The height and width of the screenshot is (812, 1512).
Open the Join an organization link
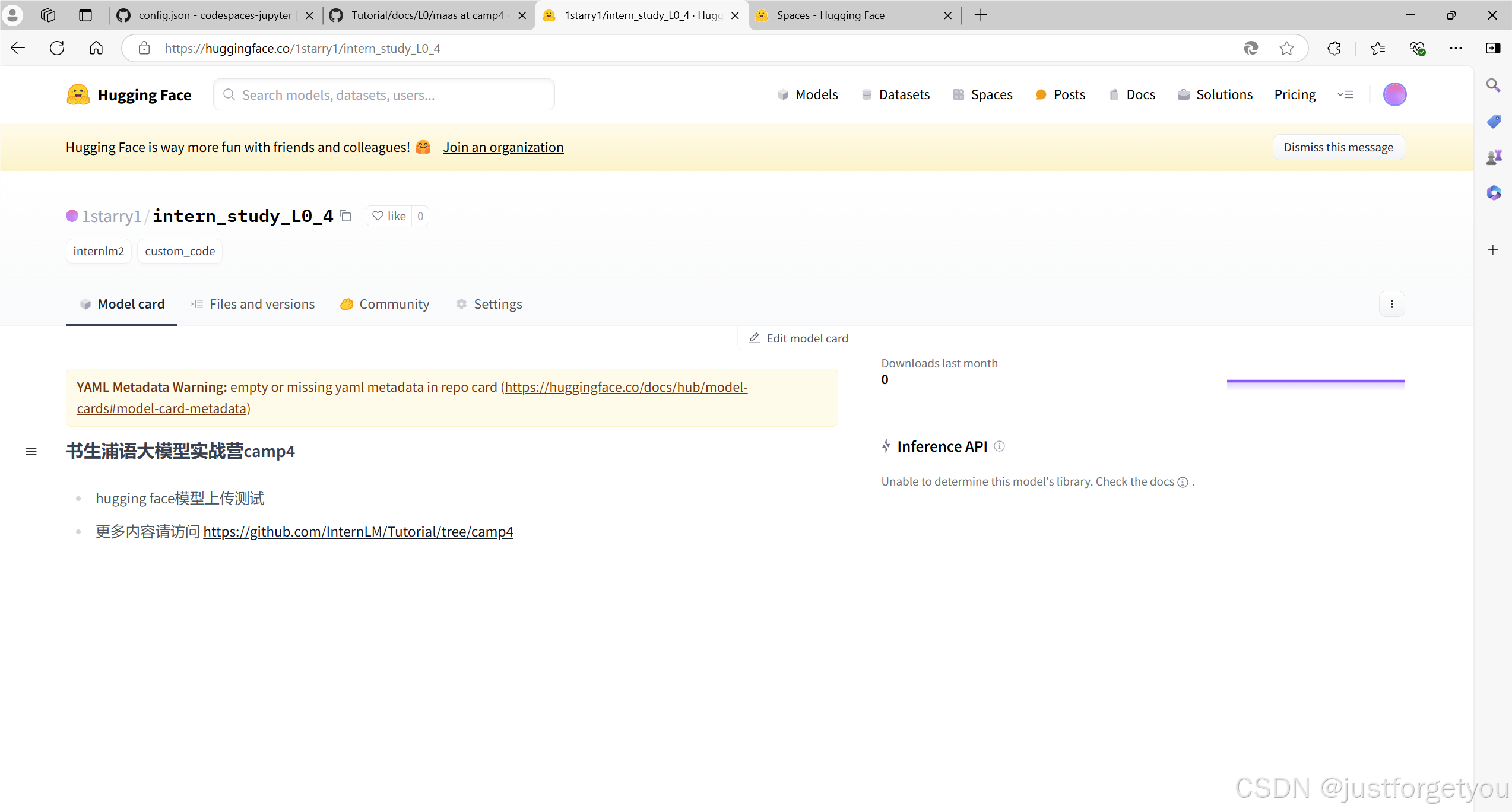(503, 147)
